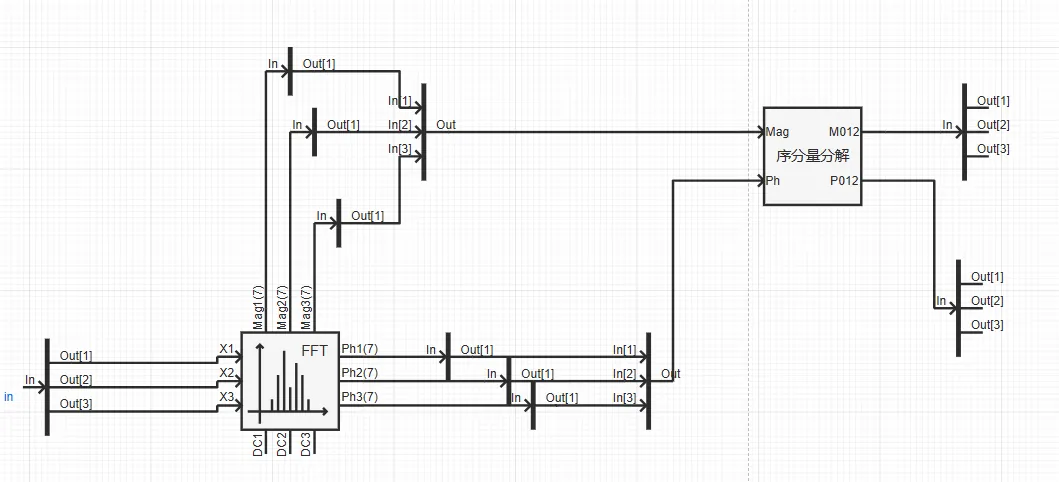
Task: Click the DC2 port label below FFT
Action: [283, 444]
